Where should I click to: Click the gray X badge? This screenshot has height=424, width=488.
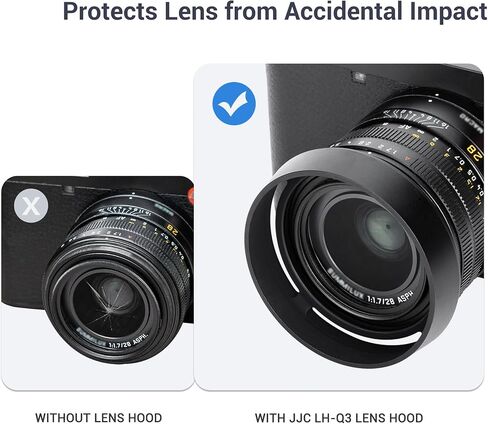[31, 206]
